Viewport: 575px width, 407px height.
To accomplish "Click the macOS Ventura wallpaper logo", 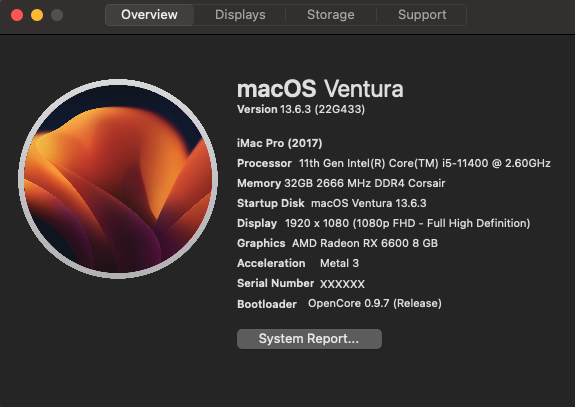I will pos(118,179).
